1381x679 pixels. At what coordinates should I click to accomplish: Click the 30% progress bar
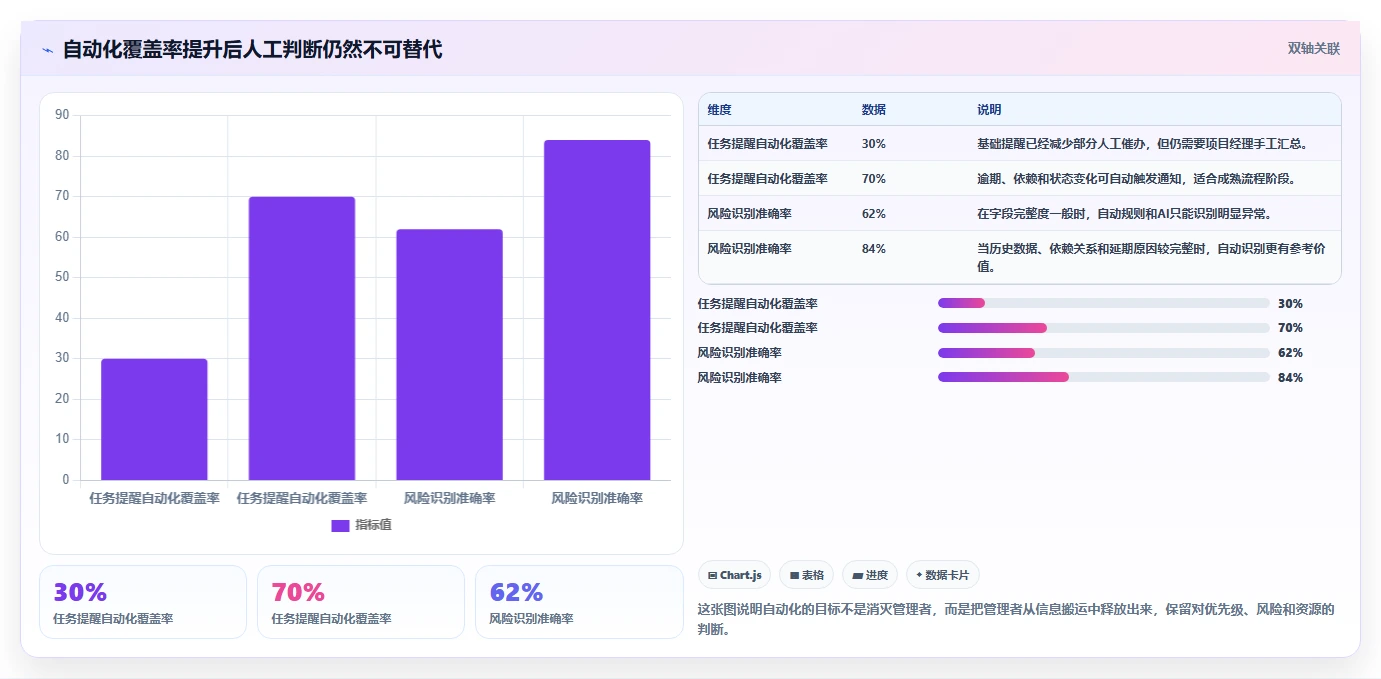click(1104, 303)
